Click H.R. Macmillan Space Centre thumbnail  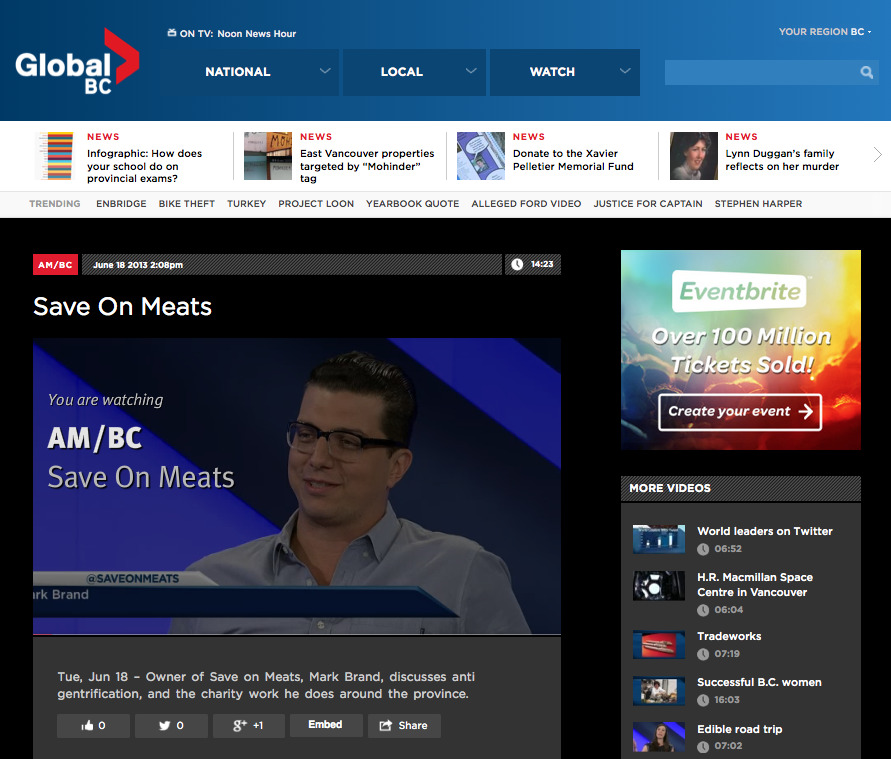659,586
